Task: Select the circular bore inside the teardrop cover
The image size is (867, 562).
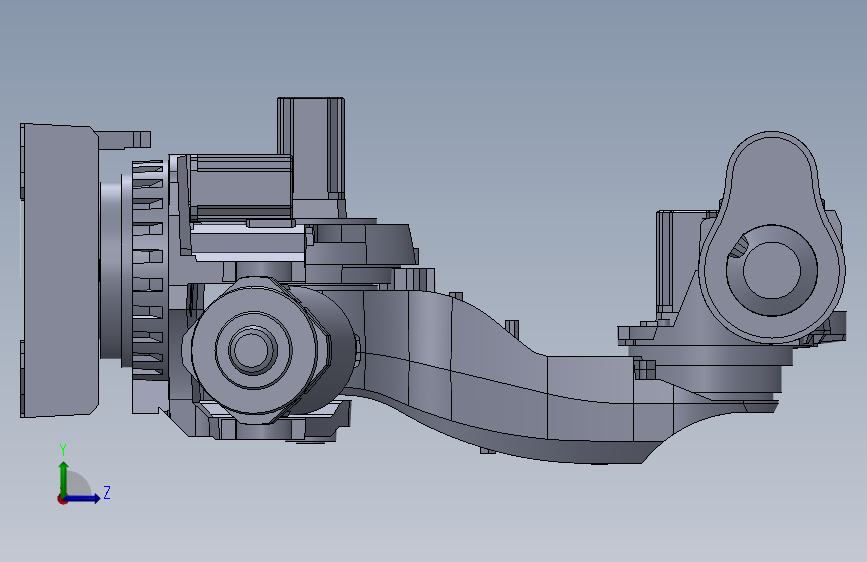Action: click(771, 270)
